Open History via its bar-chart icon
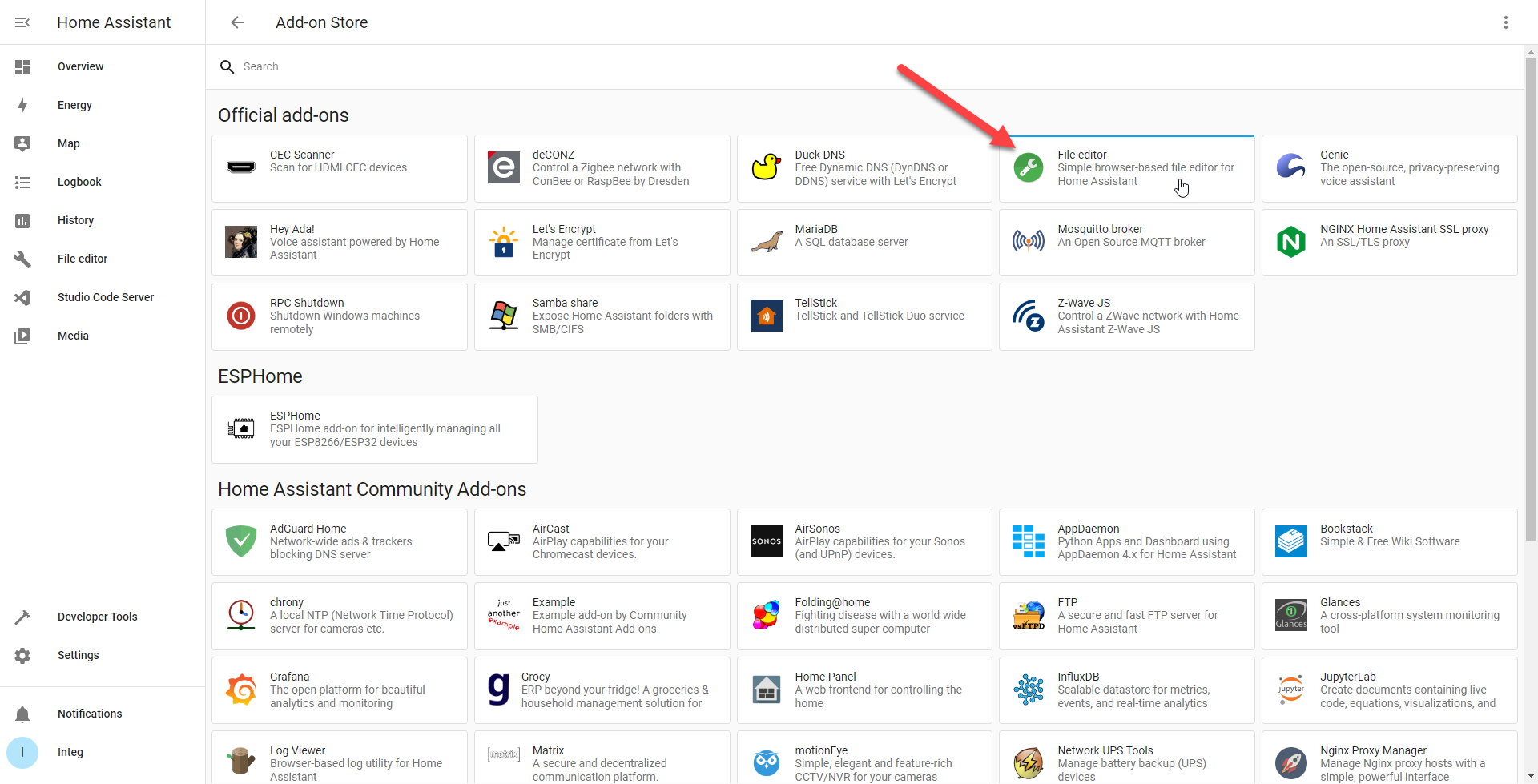Screen dimensions: 1538x784 (x=22, y=220)
